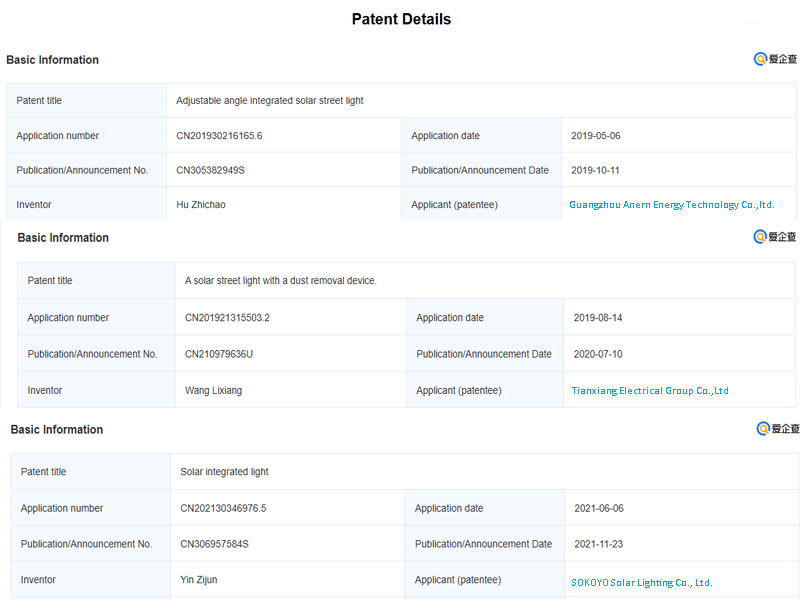Click application number CN201930216165.6
This screenshot has width=800, height=600.
coord(219,136)
